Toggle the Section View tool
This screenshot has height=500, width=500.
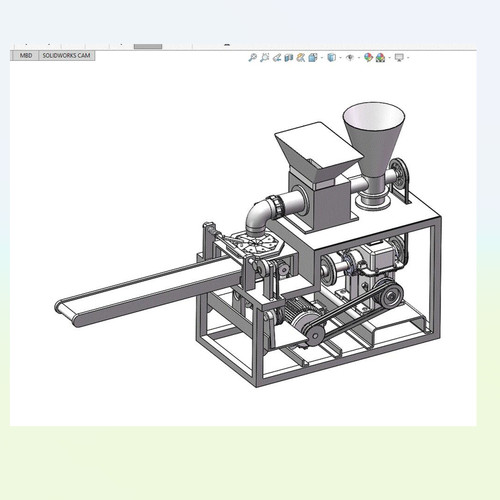(289, 58)
